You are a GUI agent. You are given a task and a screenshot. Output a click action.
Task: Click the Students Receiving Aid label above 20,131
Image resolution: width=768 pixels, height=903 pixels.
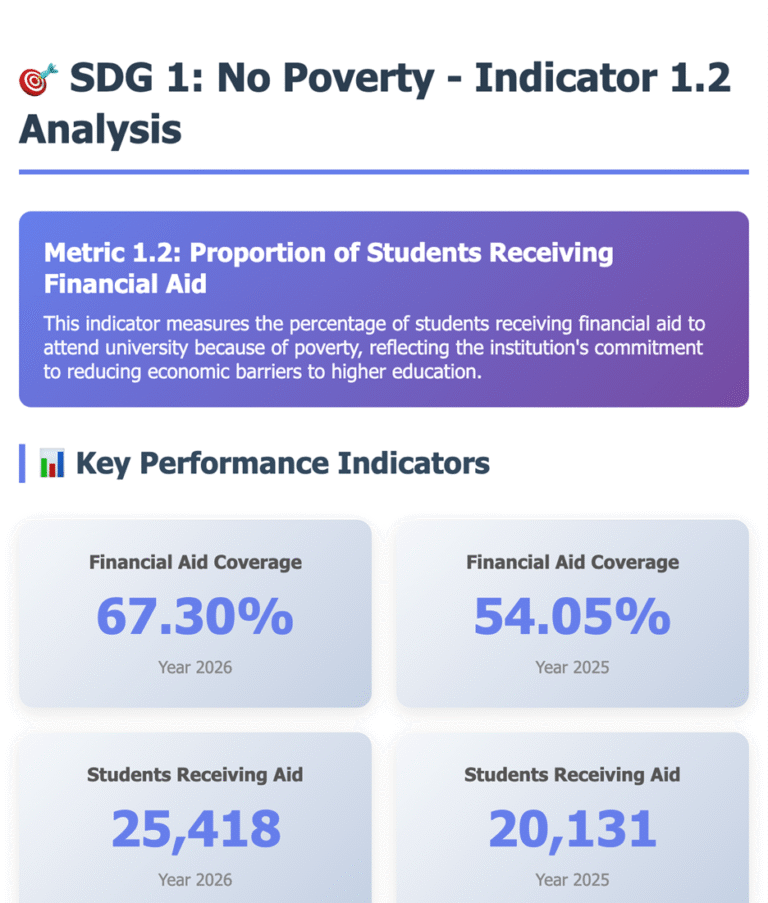(572, 775)
